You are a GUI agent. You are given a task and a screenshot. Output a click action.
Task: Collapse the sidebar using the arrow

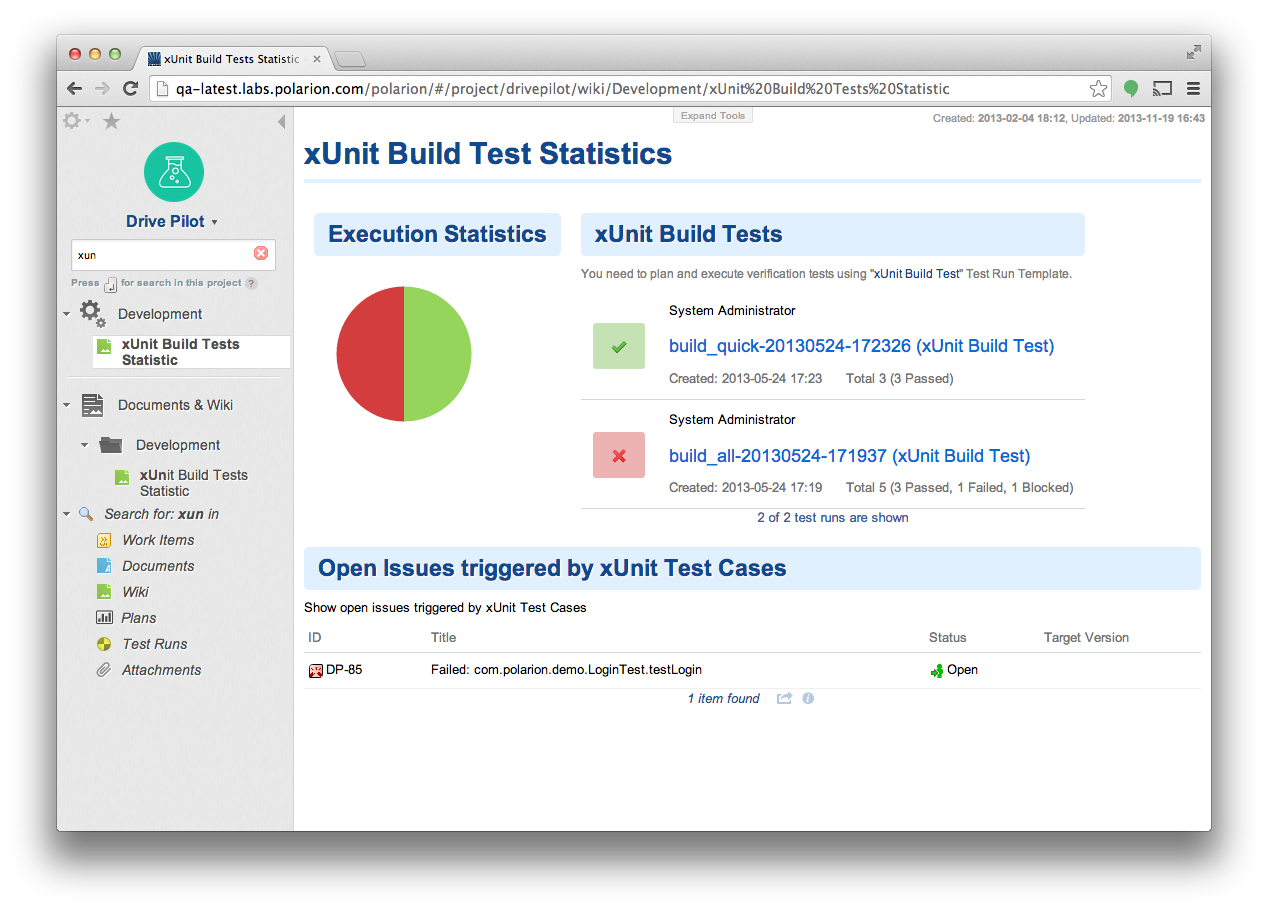281,122
